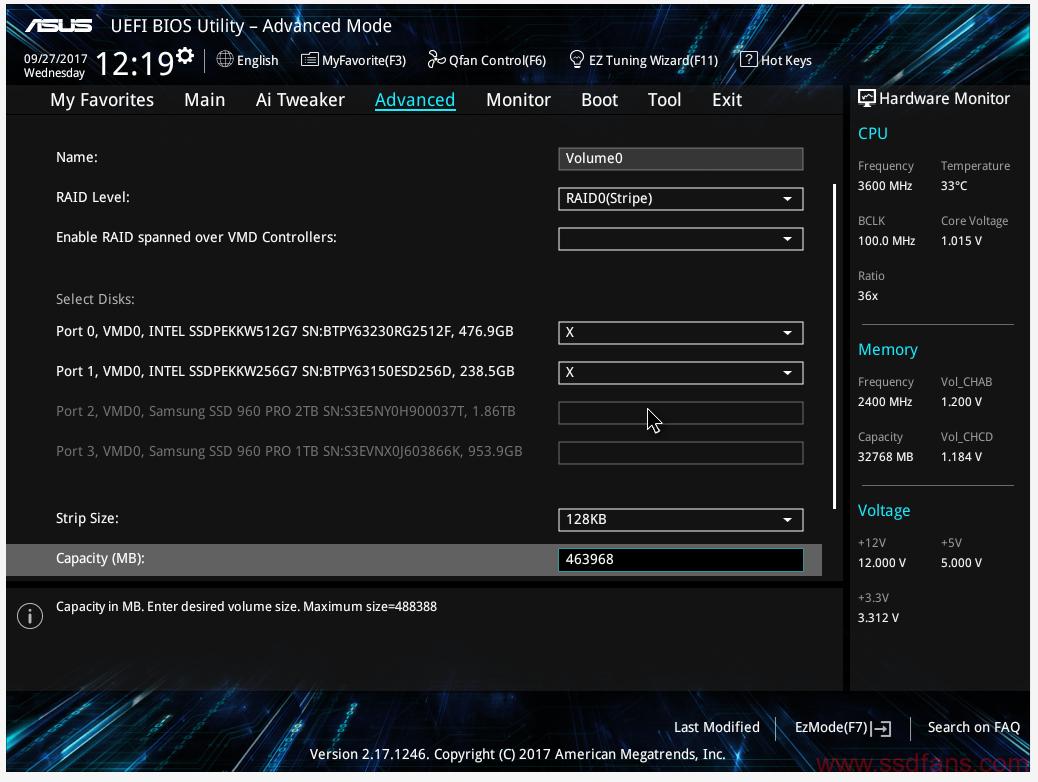
Task: View Last Modified settings
Action: click(717, 727)
